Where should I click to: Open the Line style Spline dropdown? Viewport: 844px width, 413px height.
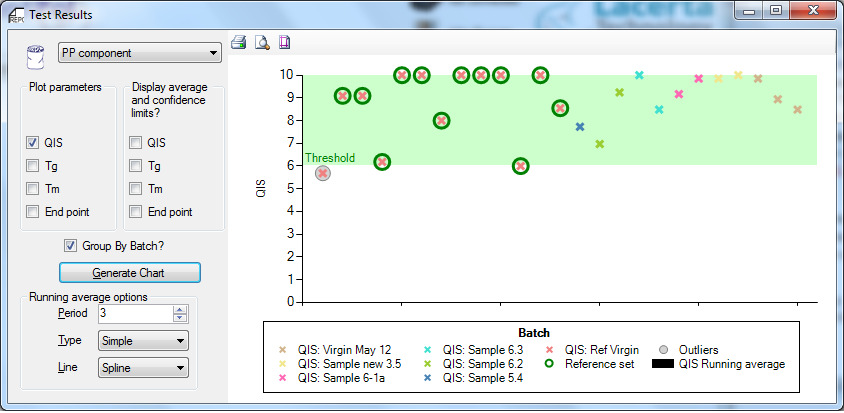(x=143, y=368)
